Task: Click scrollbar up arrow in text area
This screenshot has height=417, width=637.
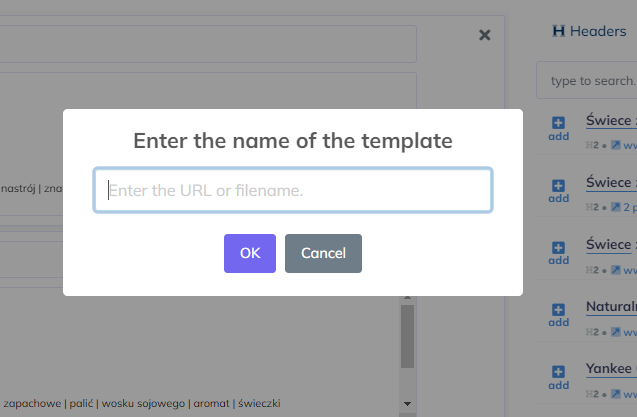Action: click(406, 297)
